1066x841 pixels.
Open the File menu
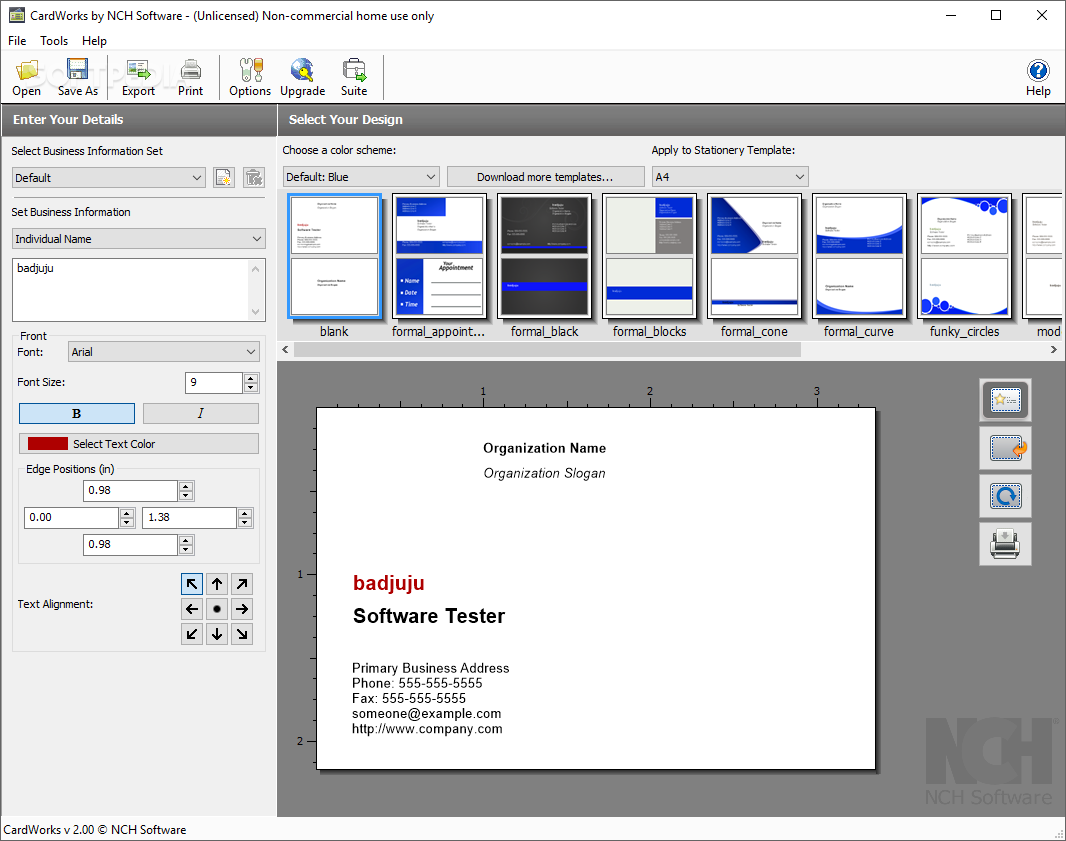17,41
